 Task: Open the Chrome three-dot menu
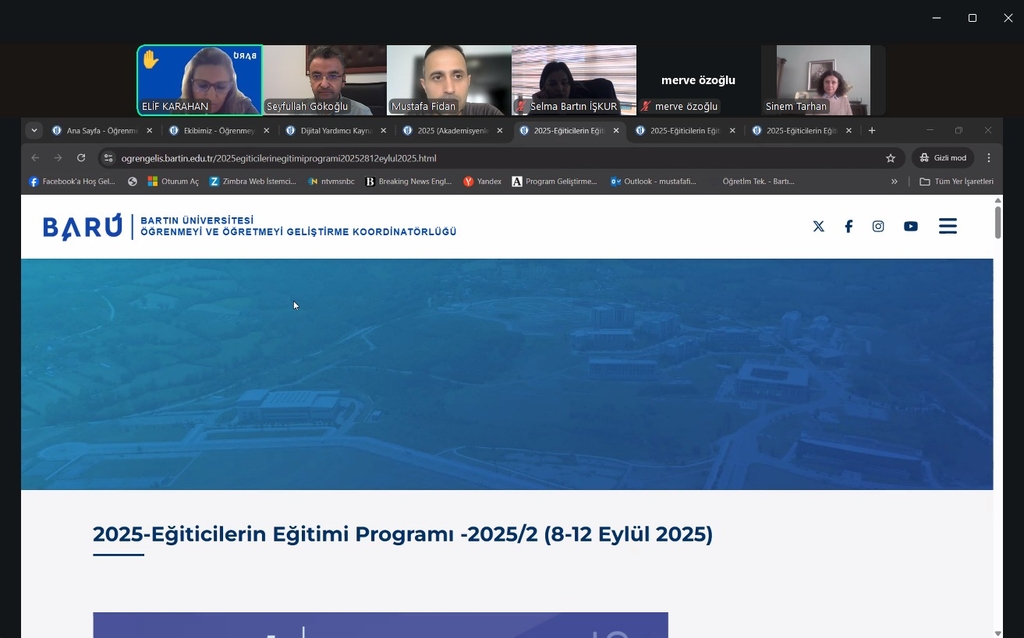point(988,158)
